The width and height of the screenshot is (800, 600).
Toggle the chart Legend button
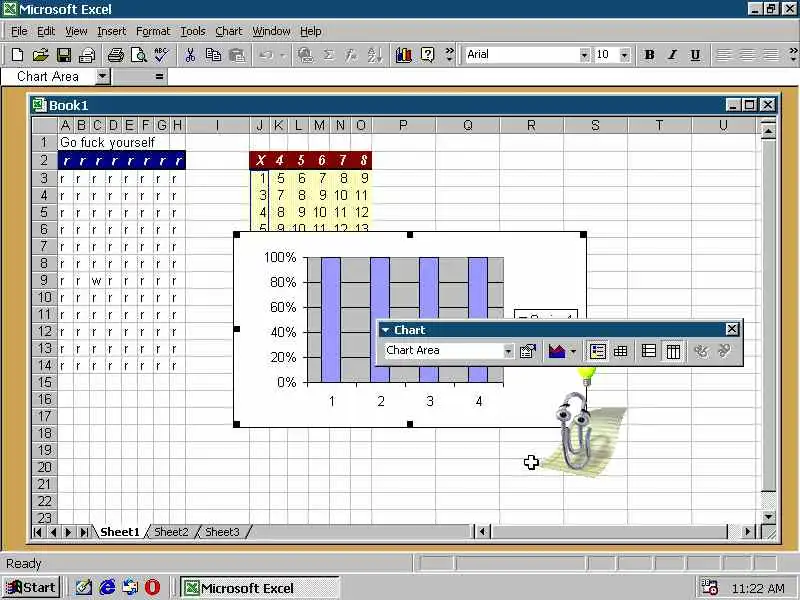coord(597,351)
